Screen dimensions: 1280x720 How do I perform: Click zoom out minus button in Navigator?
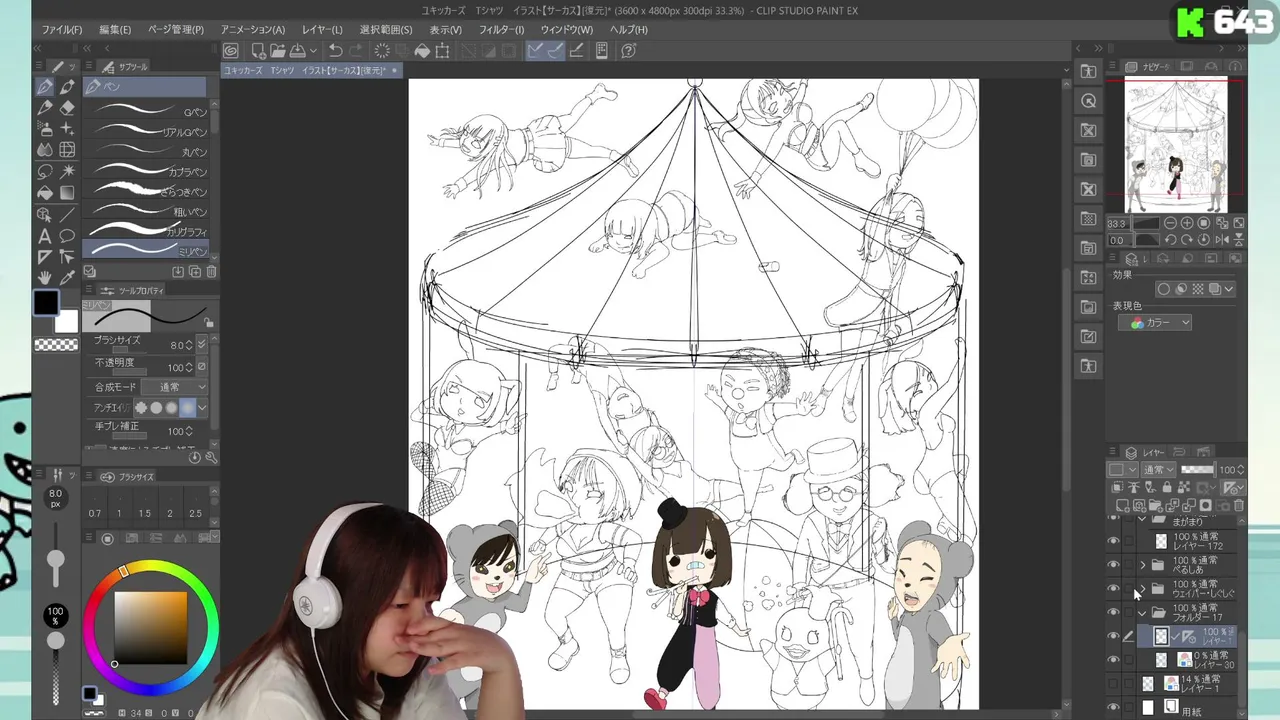[1171, 223]
